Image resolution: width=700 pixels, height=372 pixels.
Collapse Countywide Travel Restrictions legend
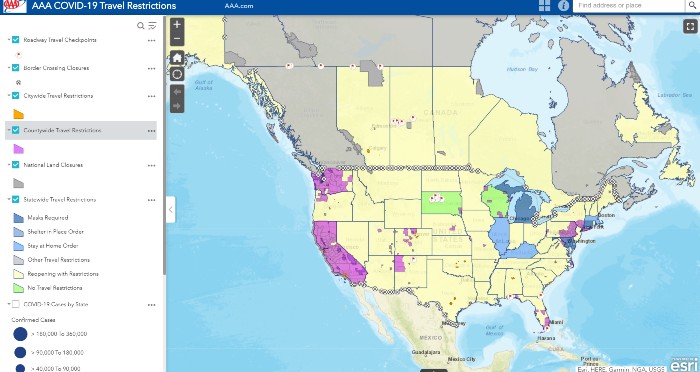click(8, 130)
